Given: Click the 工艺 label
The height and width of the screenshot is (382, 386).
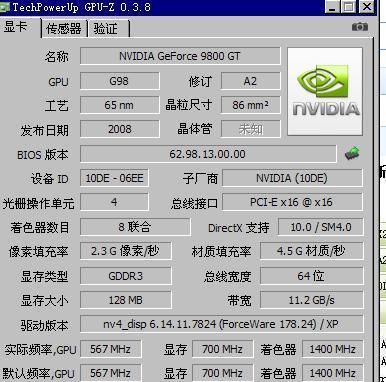Looking at the screenshot, I should tap(57, 106).
